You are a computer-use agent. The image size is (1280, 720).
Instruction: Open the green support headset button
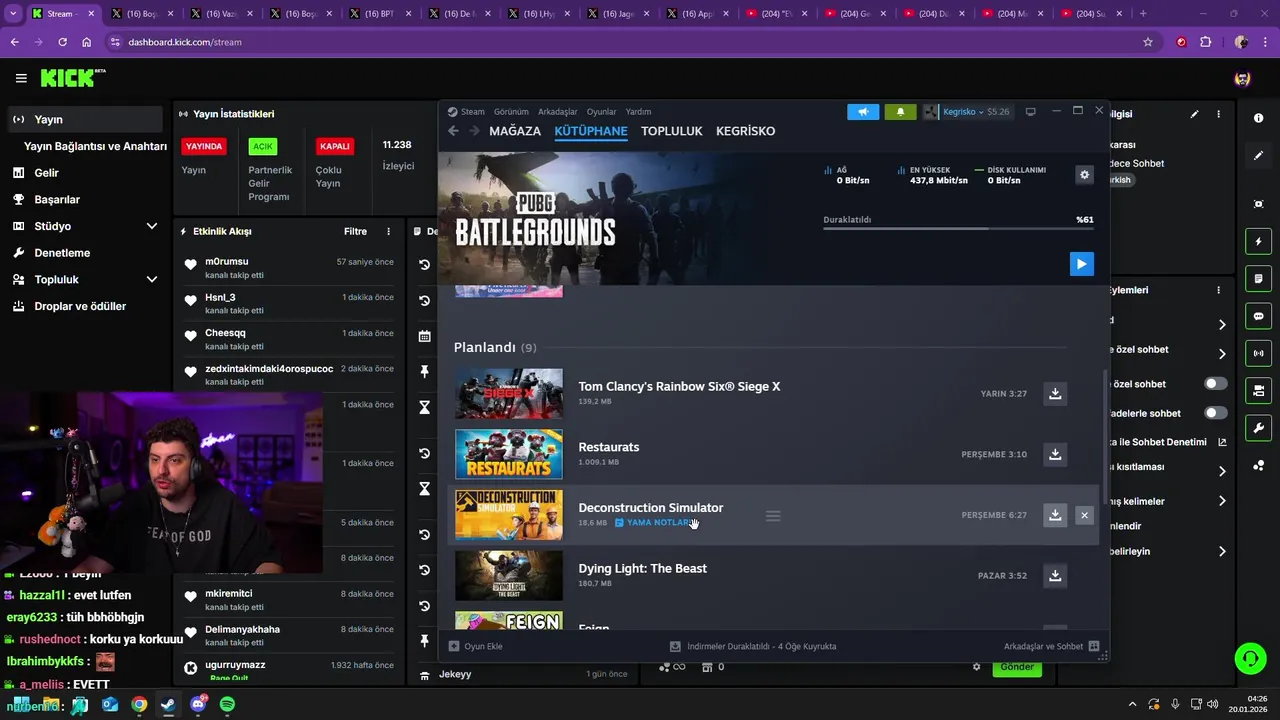pyautogui.click(x=1250, y=658)
